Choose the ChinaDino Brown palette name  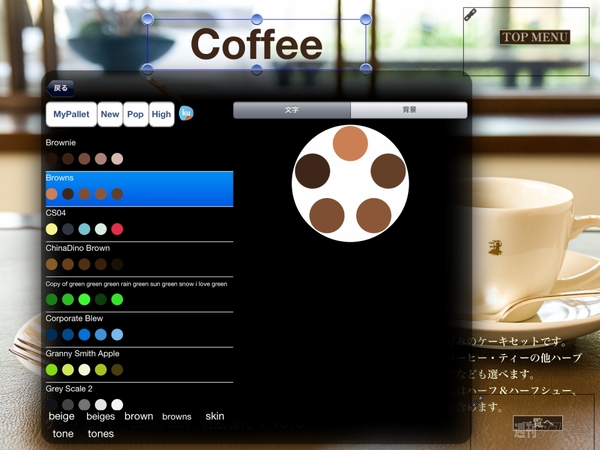coord(78,248)
